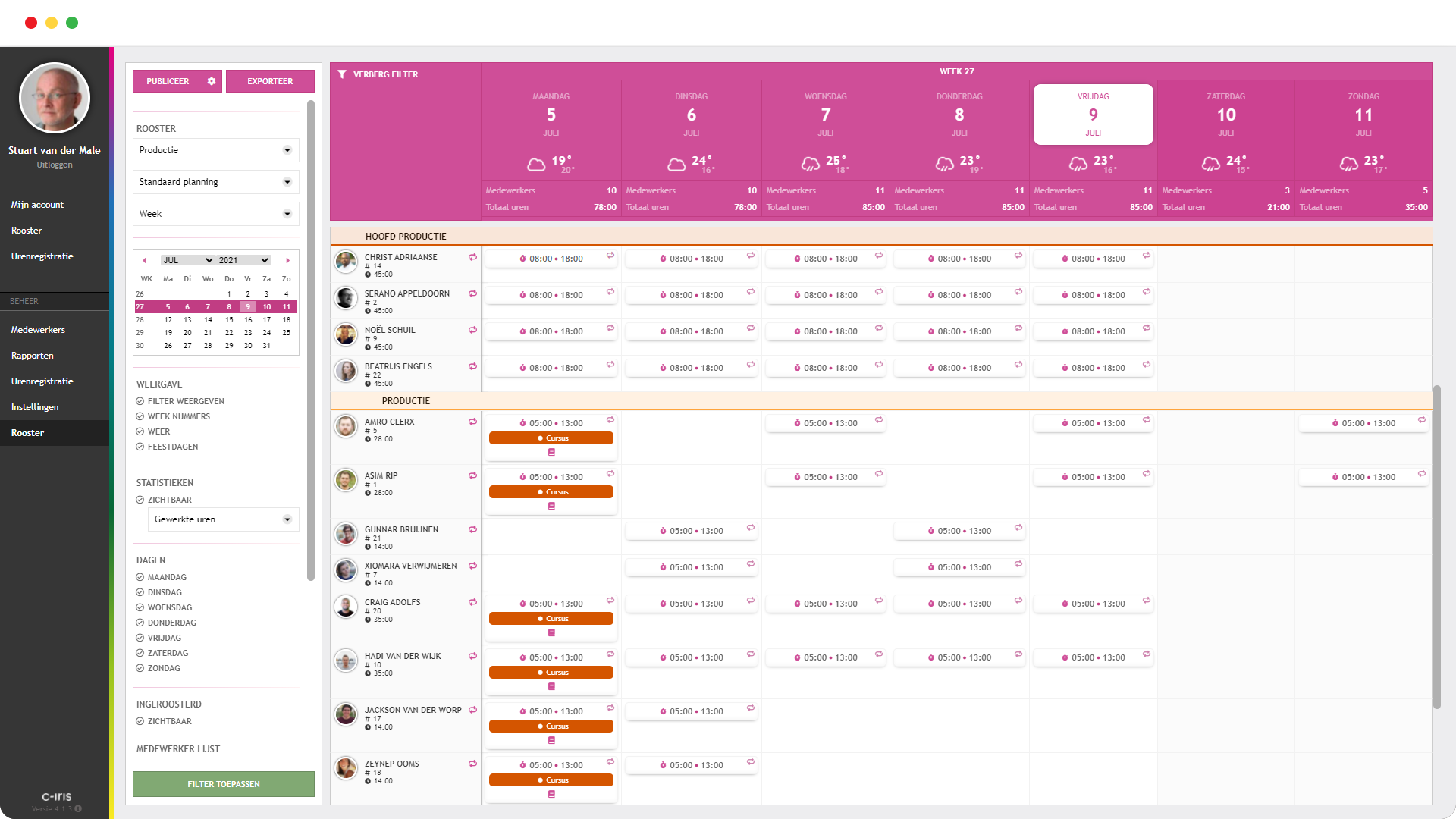1456x819 pixels.
Task: Click the next month arrow in calendar
Action: click(x=287, y=260)
